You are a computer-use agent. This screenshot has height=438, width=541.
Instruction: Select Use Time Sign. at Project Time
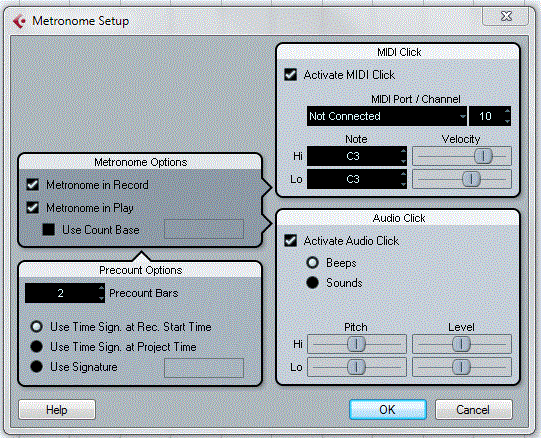37,347
